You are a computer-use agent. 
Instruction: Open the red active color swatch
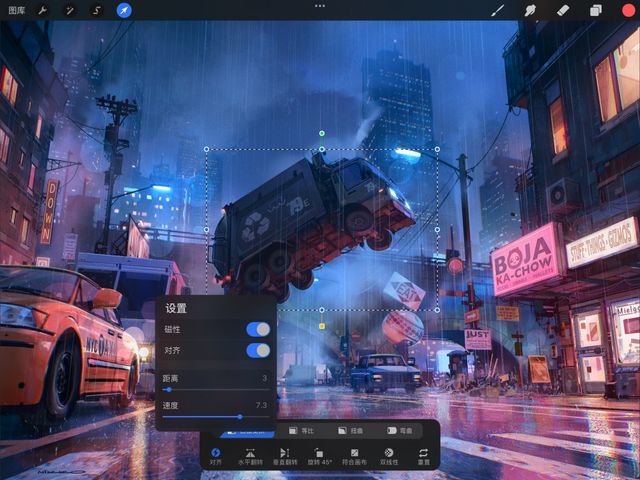629,10
